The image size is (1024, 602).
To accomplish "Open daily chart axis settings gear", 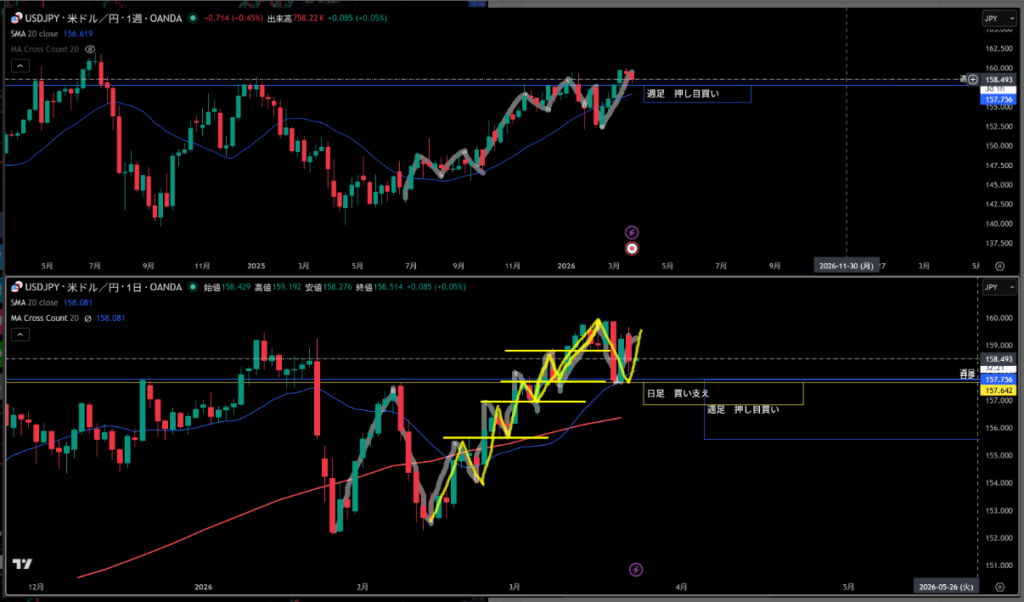I will (1000, 586).
